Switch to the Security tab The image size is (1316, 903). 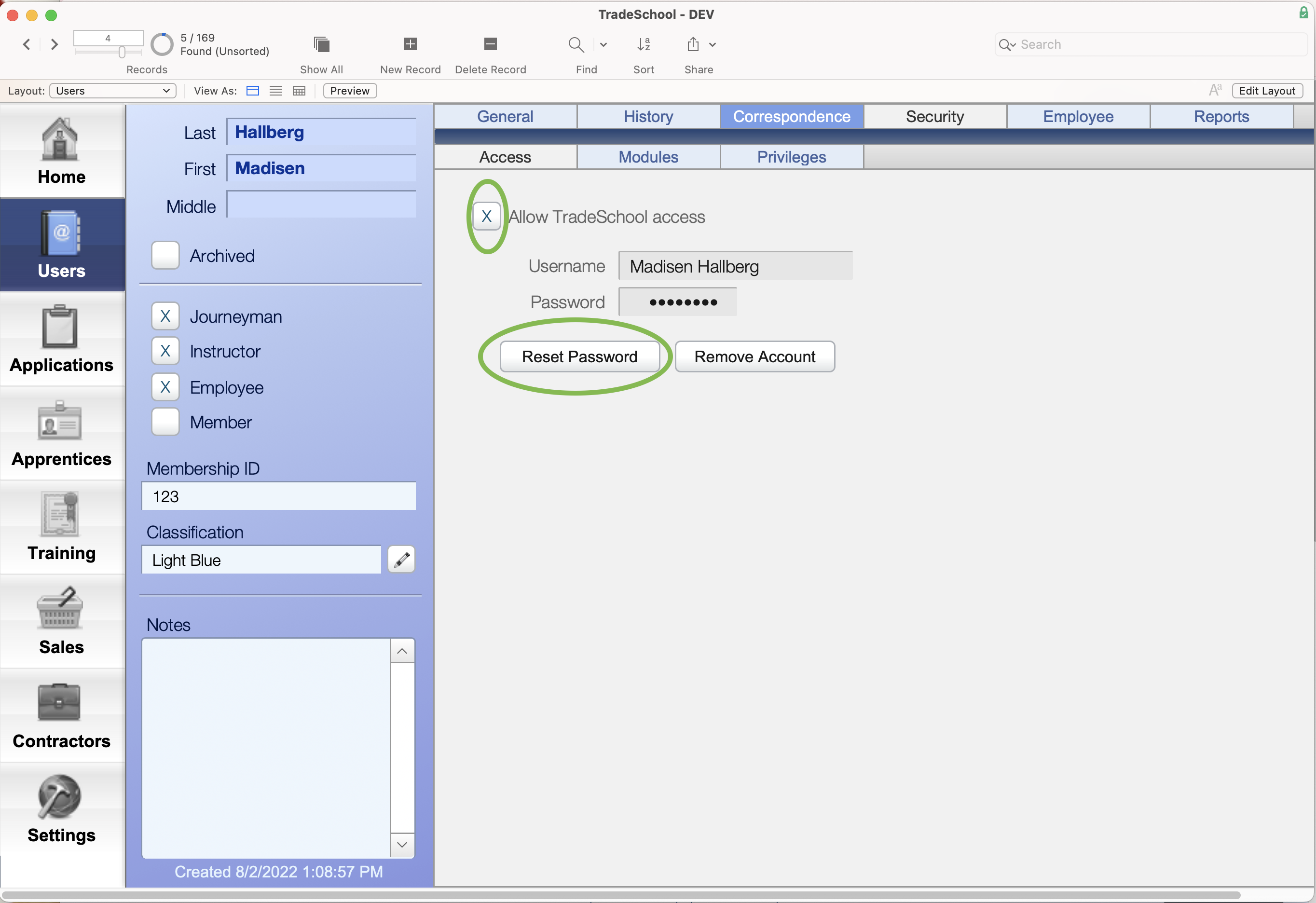(x=935, y=117)
